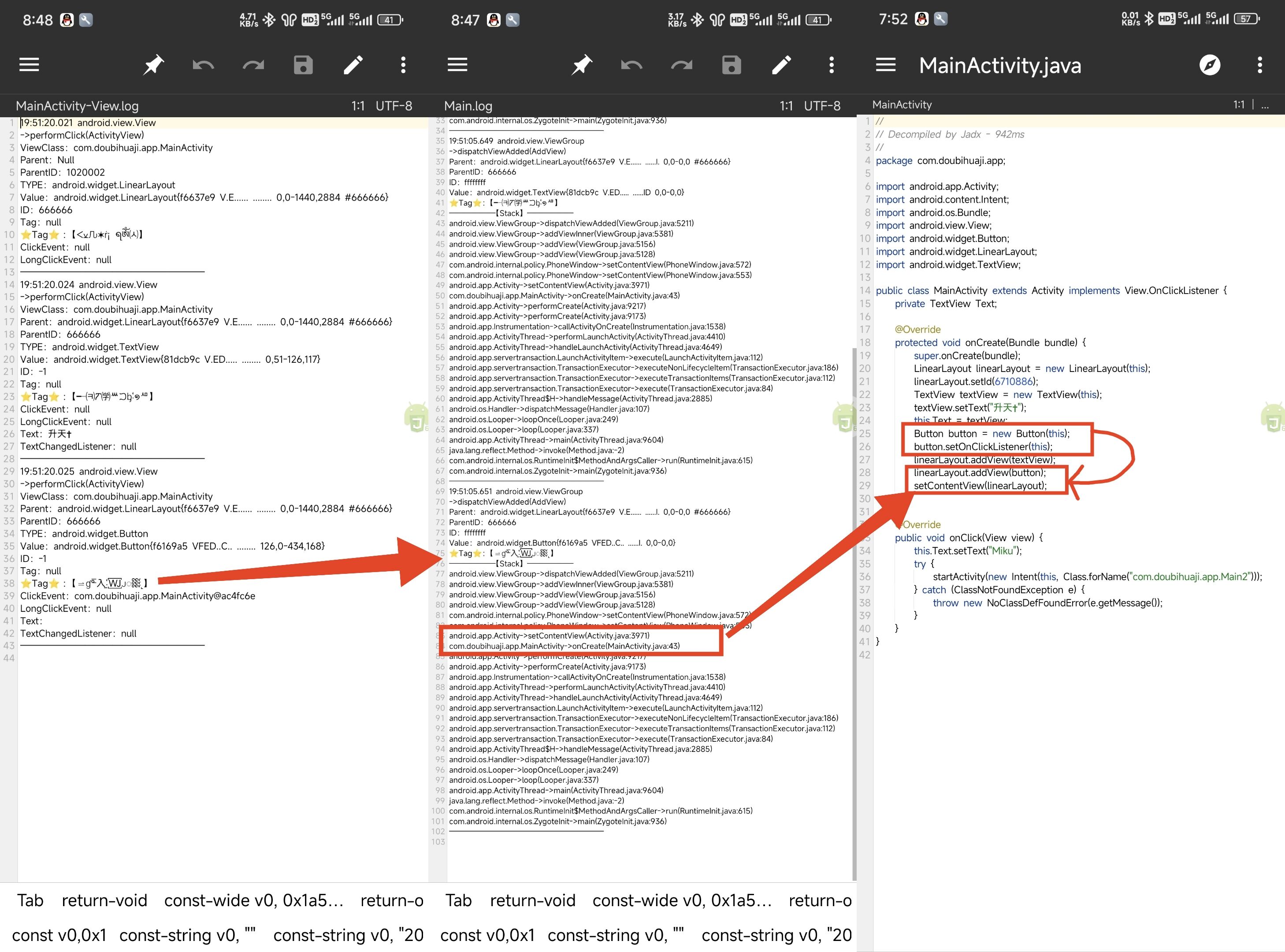Redo in Main.log editor
Image resolution: width=1285 pixels, height=952 pixels.
click(682, 64)
